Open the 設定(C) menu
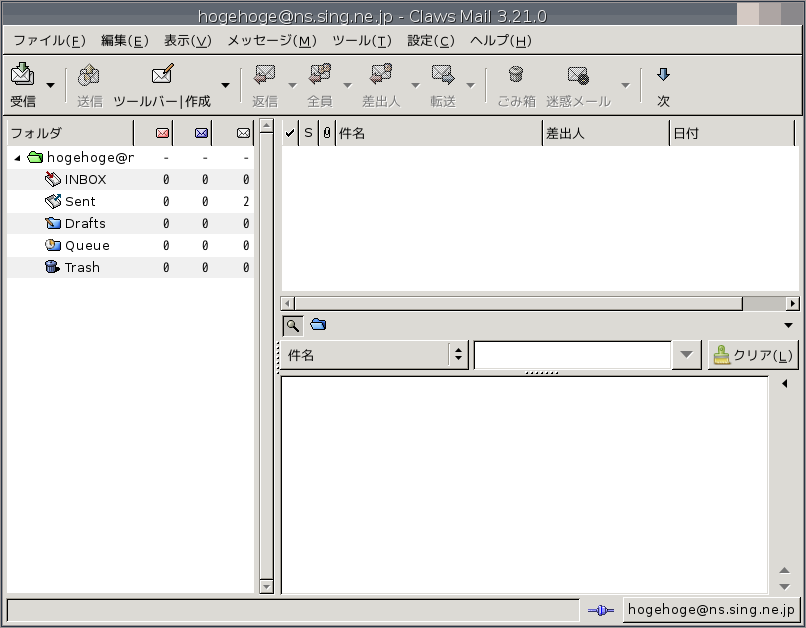Screen dimensions: 806x628 [431, 41]
